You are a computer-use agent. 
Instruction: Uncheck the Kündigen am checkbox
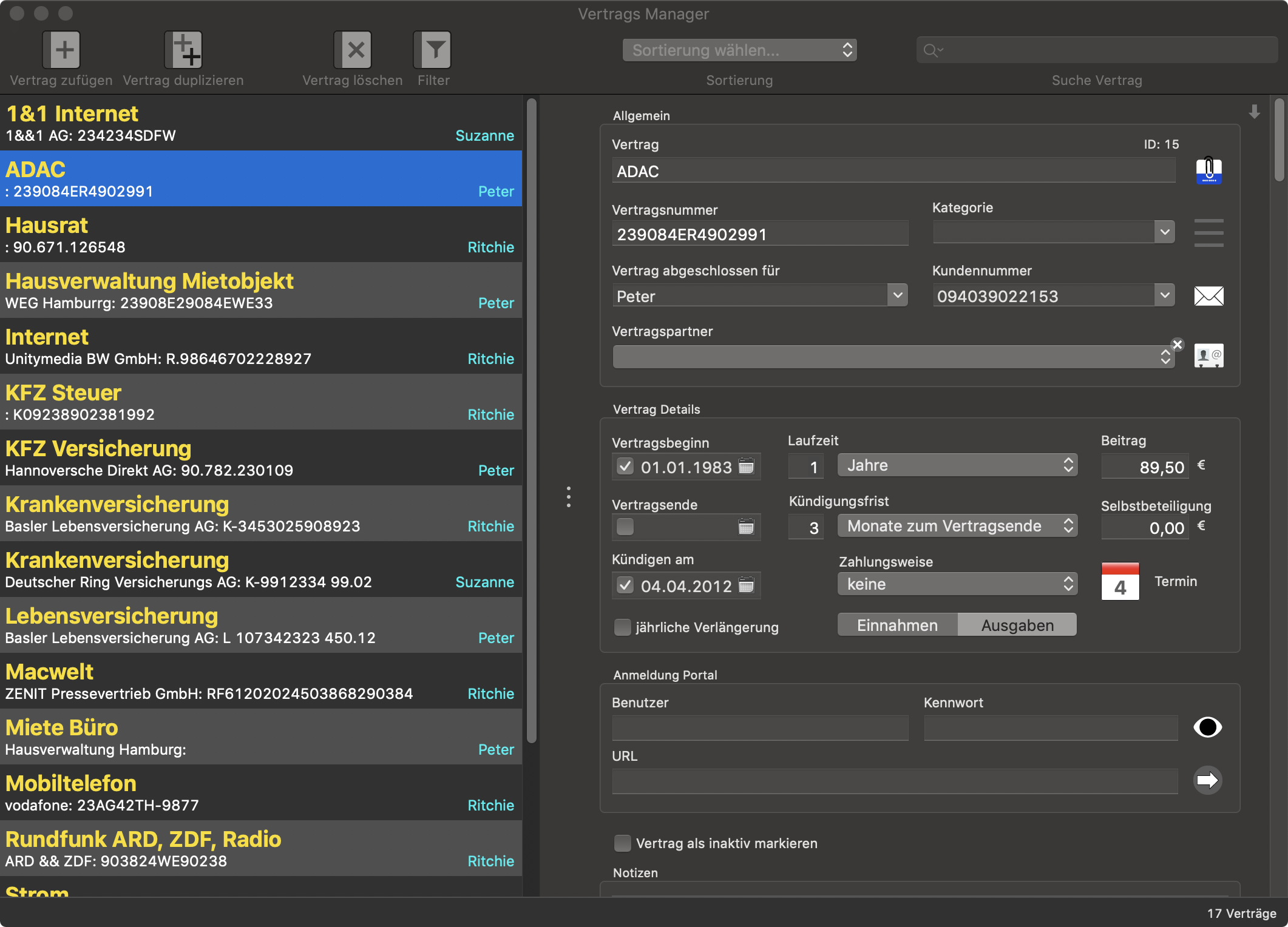click(x=625, y=585)
